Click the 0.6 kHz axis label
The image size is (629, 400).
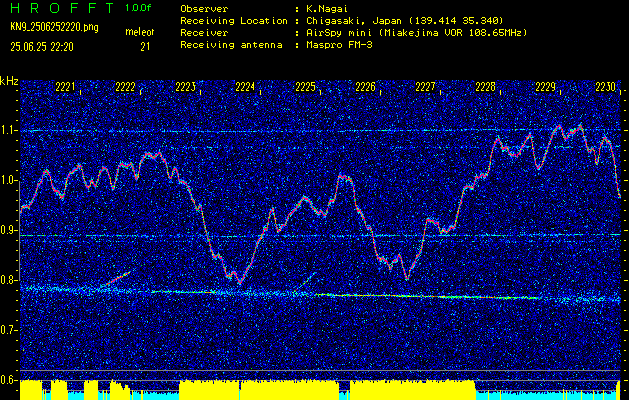(8, 380)
